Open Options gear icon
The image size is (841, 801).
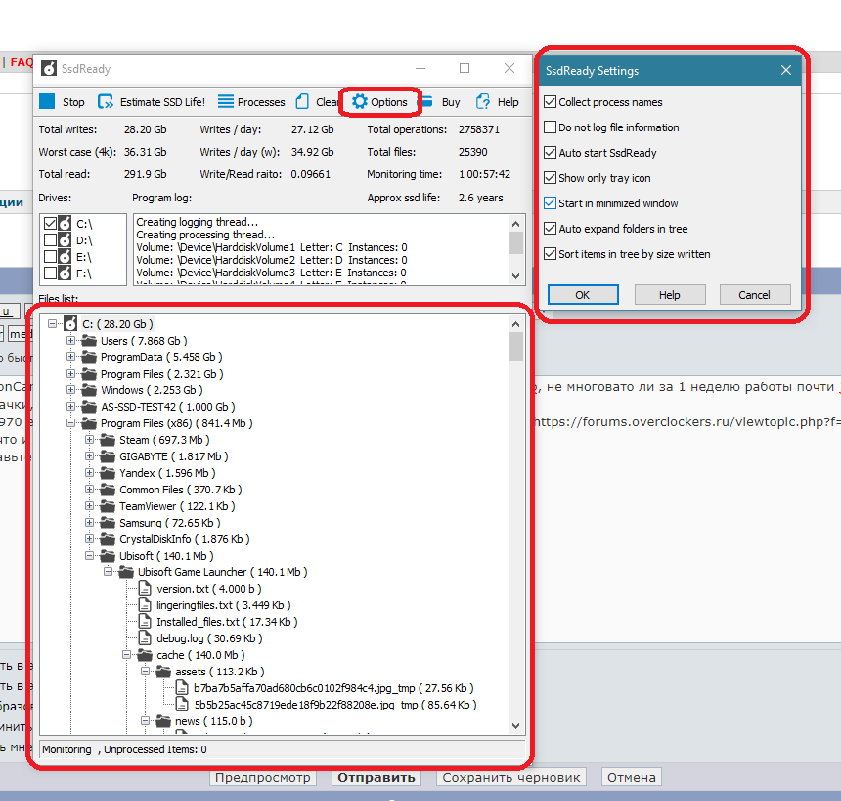pos(360,101)
